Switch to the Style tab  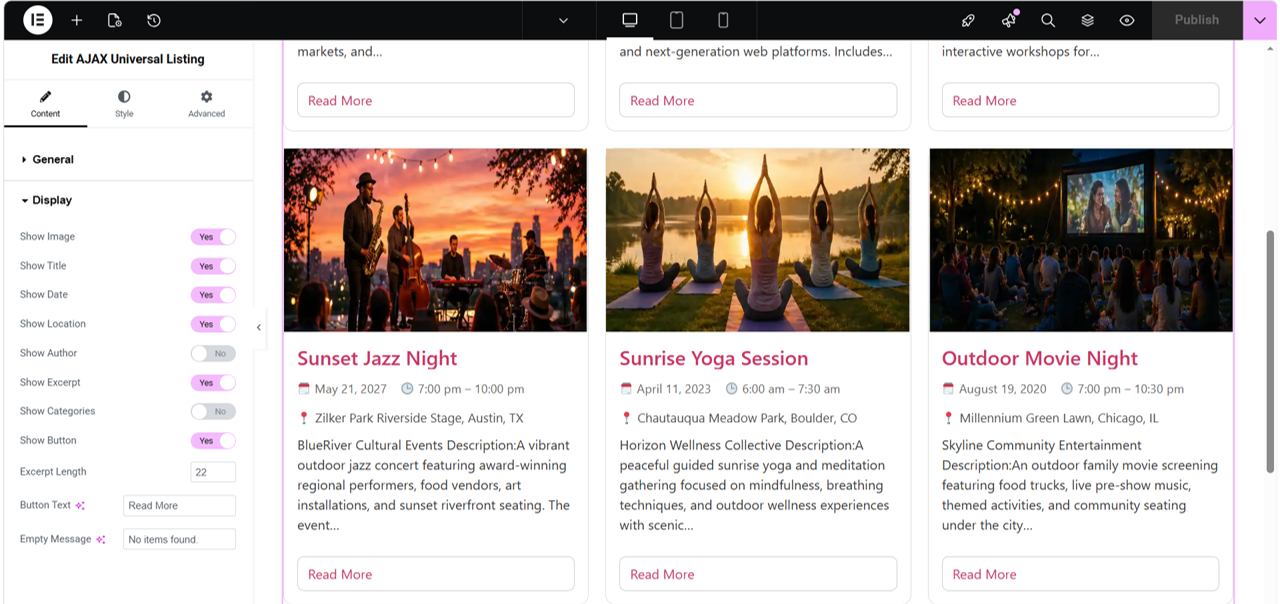[124, 104]
